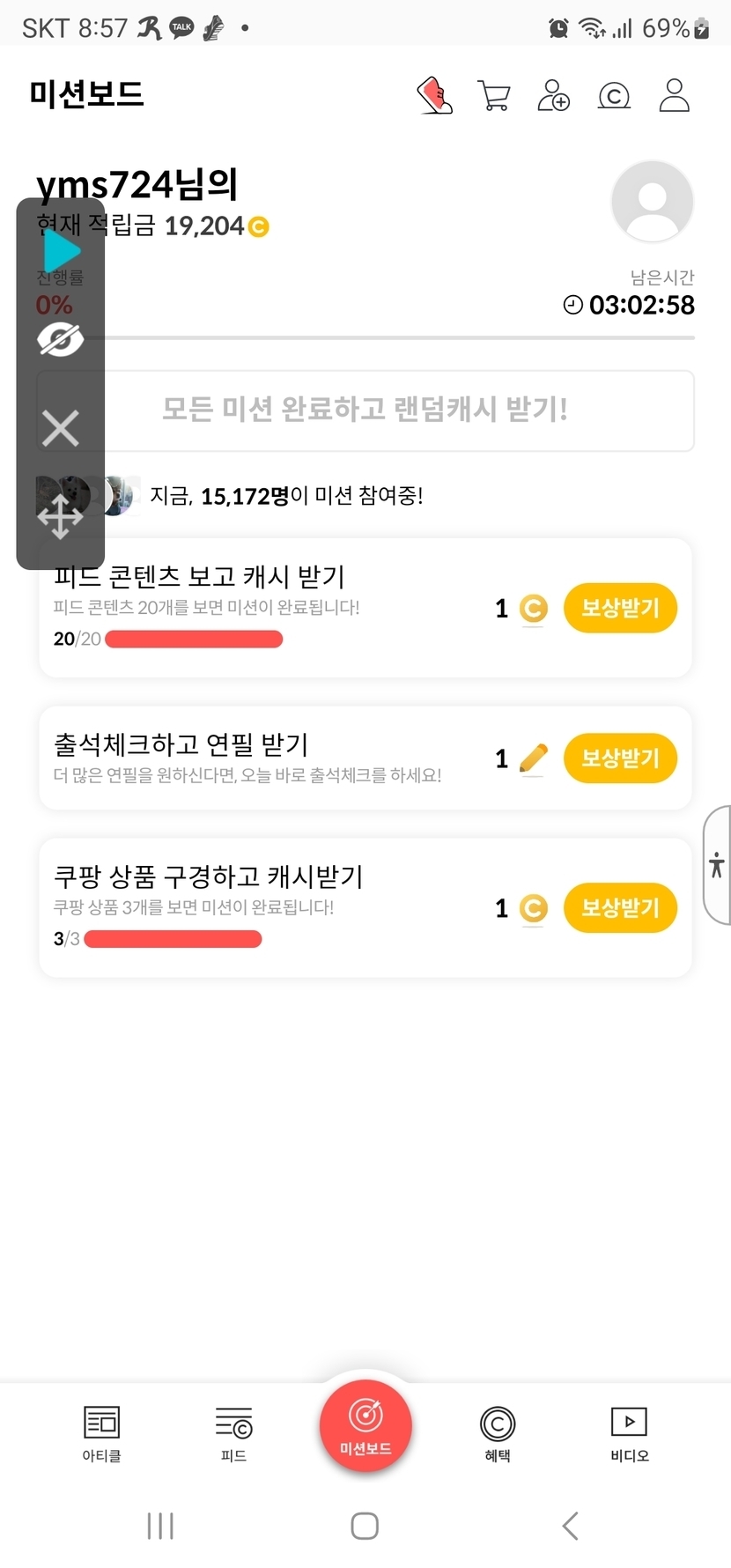The width and height of the screenshot is (731, 1568).
Task: Claim reward for Coupang products mission
Action: [x=620, y=908]
